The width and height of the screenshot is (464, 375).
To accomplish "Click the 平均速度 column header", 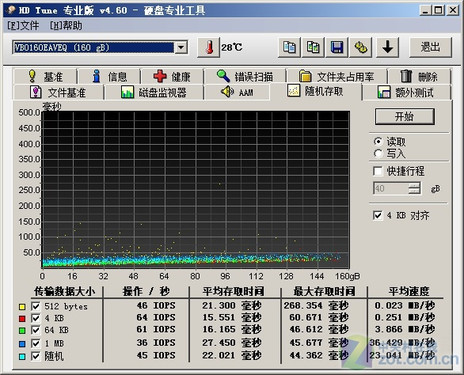I will pos(409,291).
